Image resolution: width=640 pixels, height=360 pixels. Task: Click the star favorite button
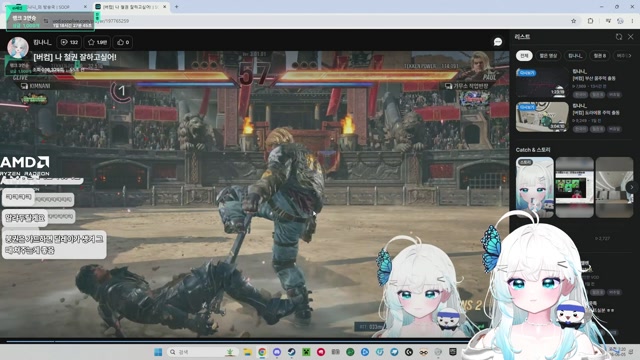[97, 42]
